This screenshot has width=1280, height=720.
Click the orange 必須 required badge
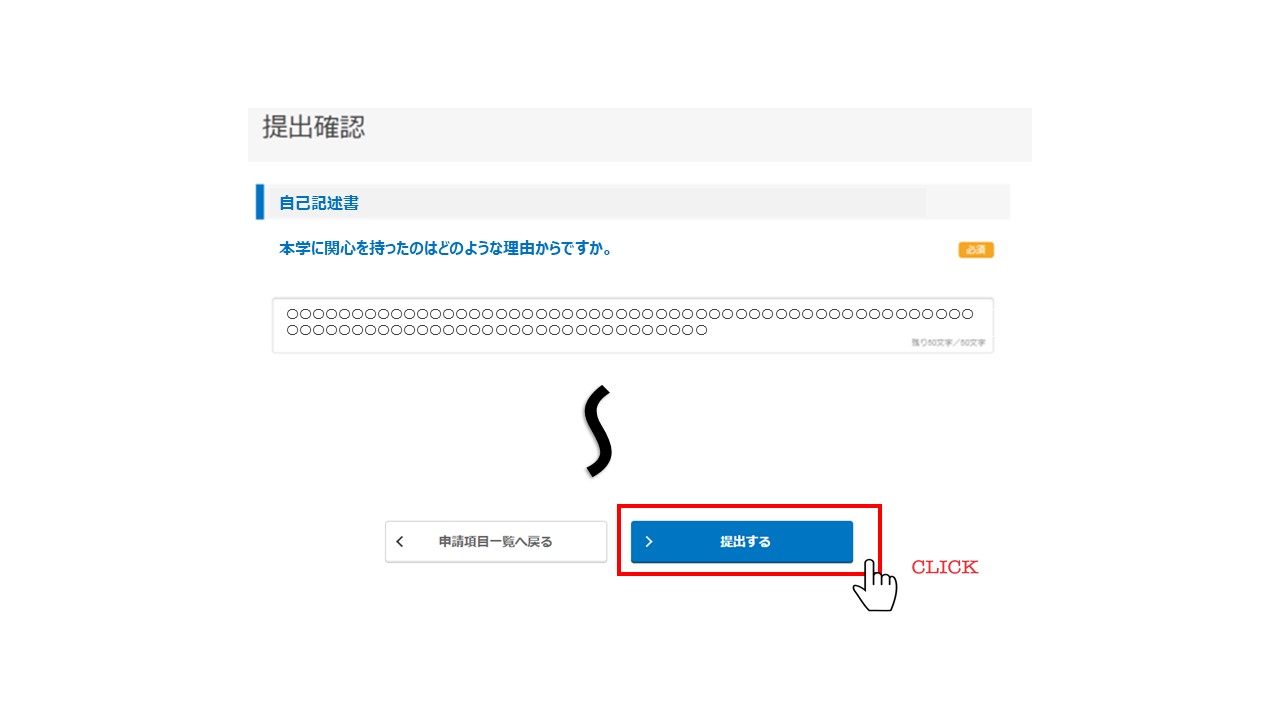click(x=976, y=250)
